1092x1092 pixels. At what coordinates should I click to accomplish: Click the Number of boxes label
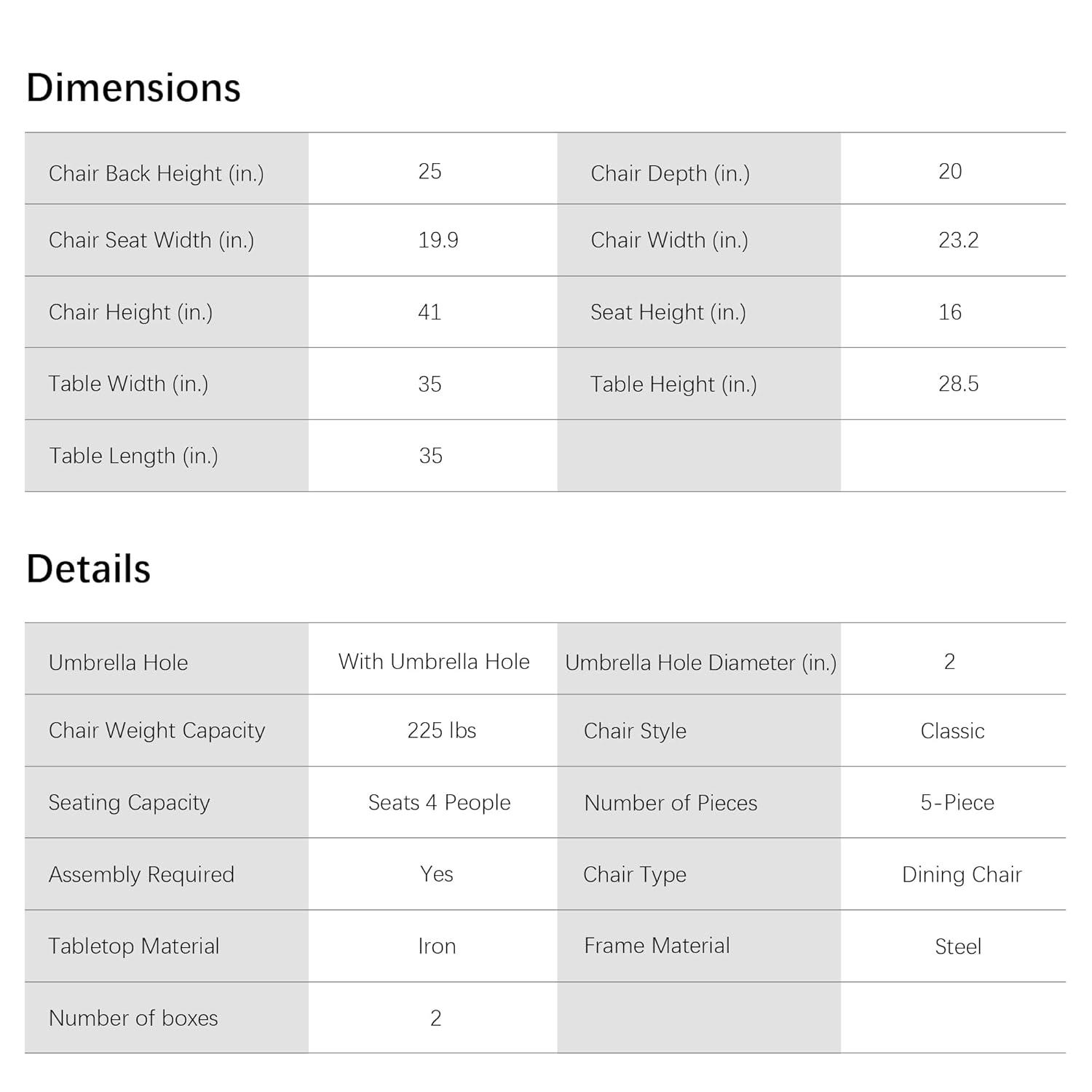coord(133,1018)
